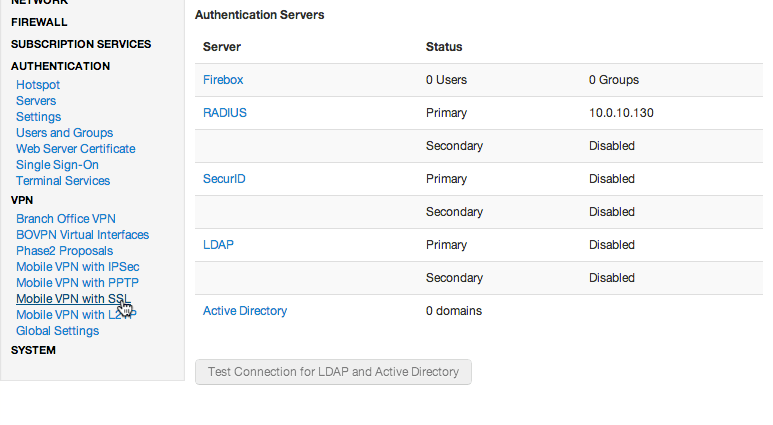Open Mobile VPN with L2TP
Image resolution: width=773 pixels, height=425 pixels.
point(76,315)
